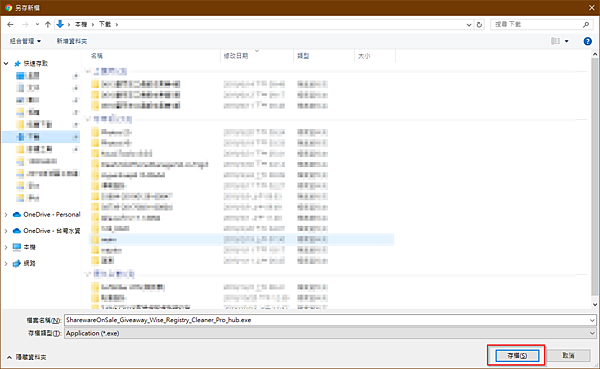This screenshot has height=369, width=600.
Task: Collapse the 快速存取 tree node
Action: pos(6,64)
